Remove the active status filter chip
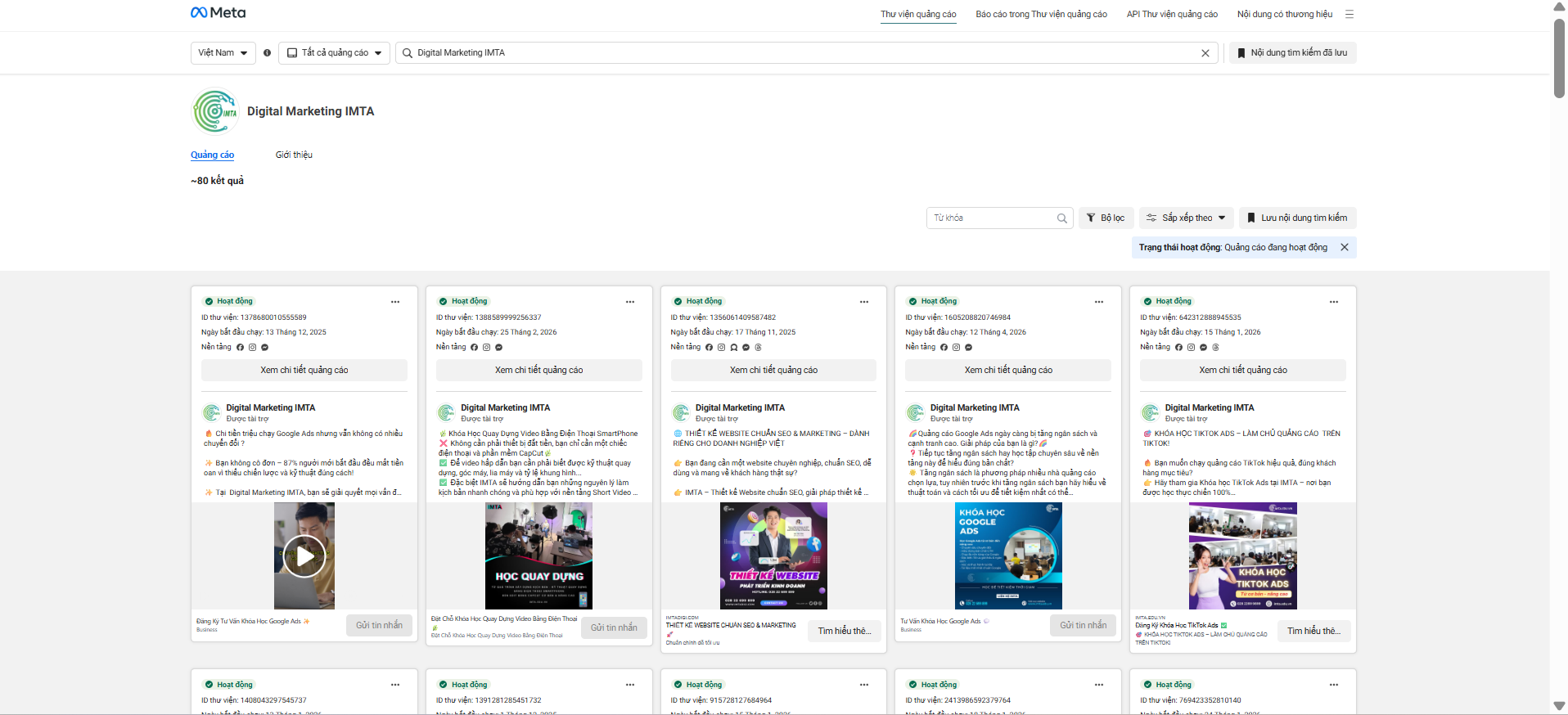The image size is (1568, 715). coord(1344,247)
